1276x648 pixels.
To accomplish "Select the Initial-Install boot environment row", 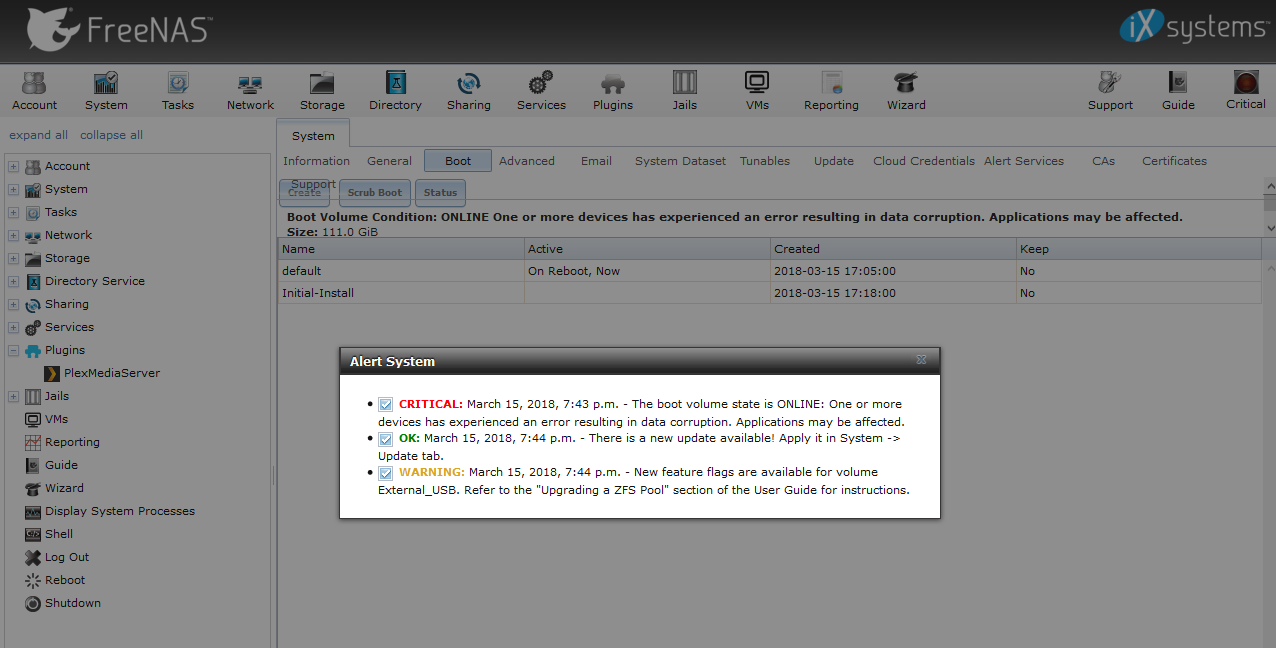I will tap(770, 293).
